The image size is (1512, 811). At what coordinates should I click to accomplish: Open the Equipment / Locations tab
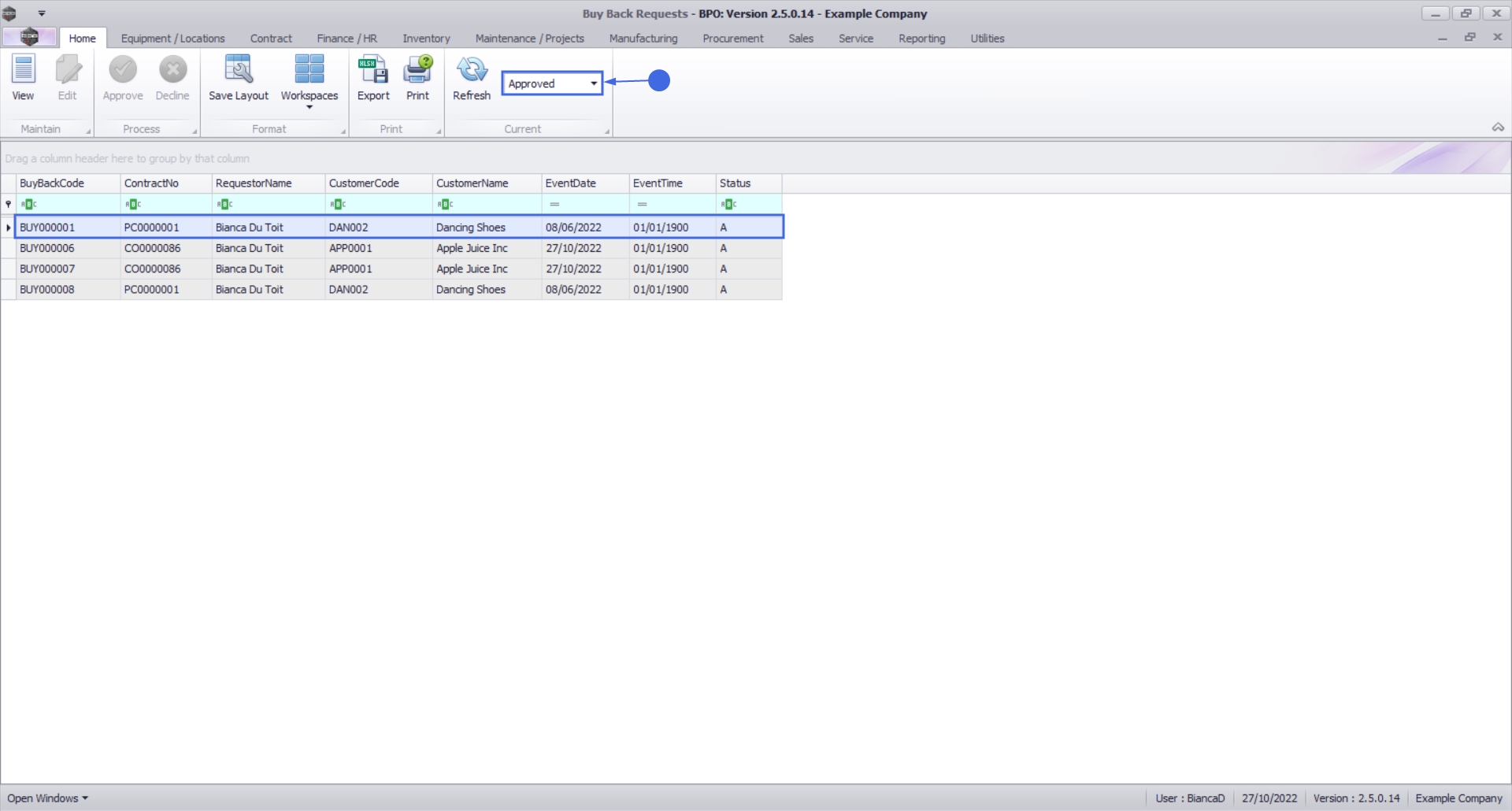click(x=172, y=38)
